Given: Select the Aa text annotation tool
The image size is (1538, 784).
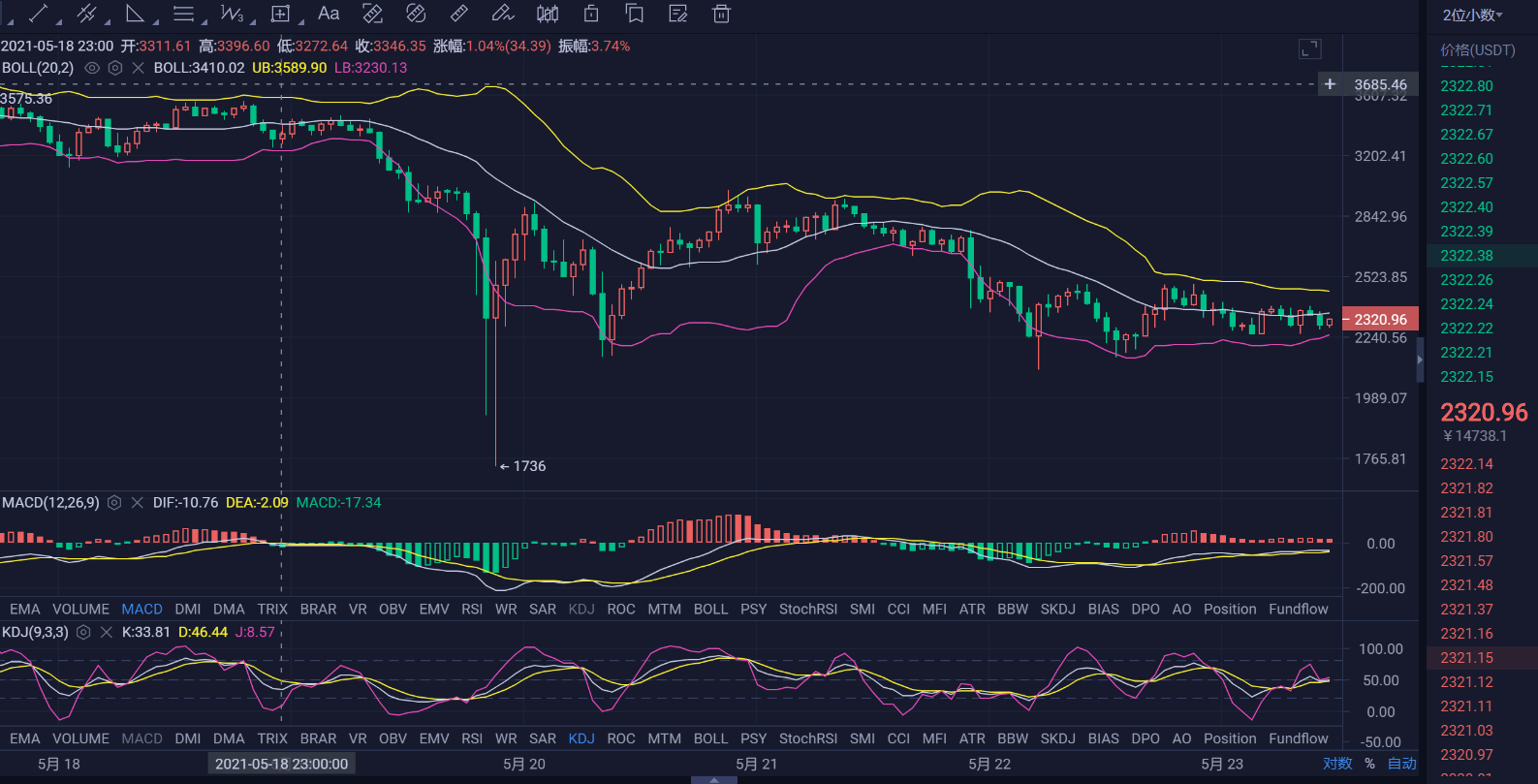Looking at the screenshot, I should 329,14.
